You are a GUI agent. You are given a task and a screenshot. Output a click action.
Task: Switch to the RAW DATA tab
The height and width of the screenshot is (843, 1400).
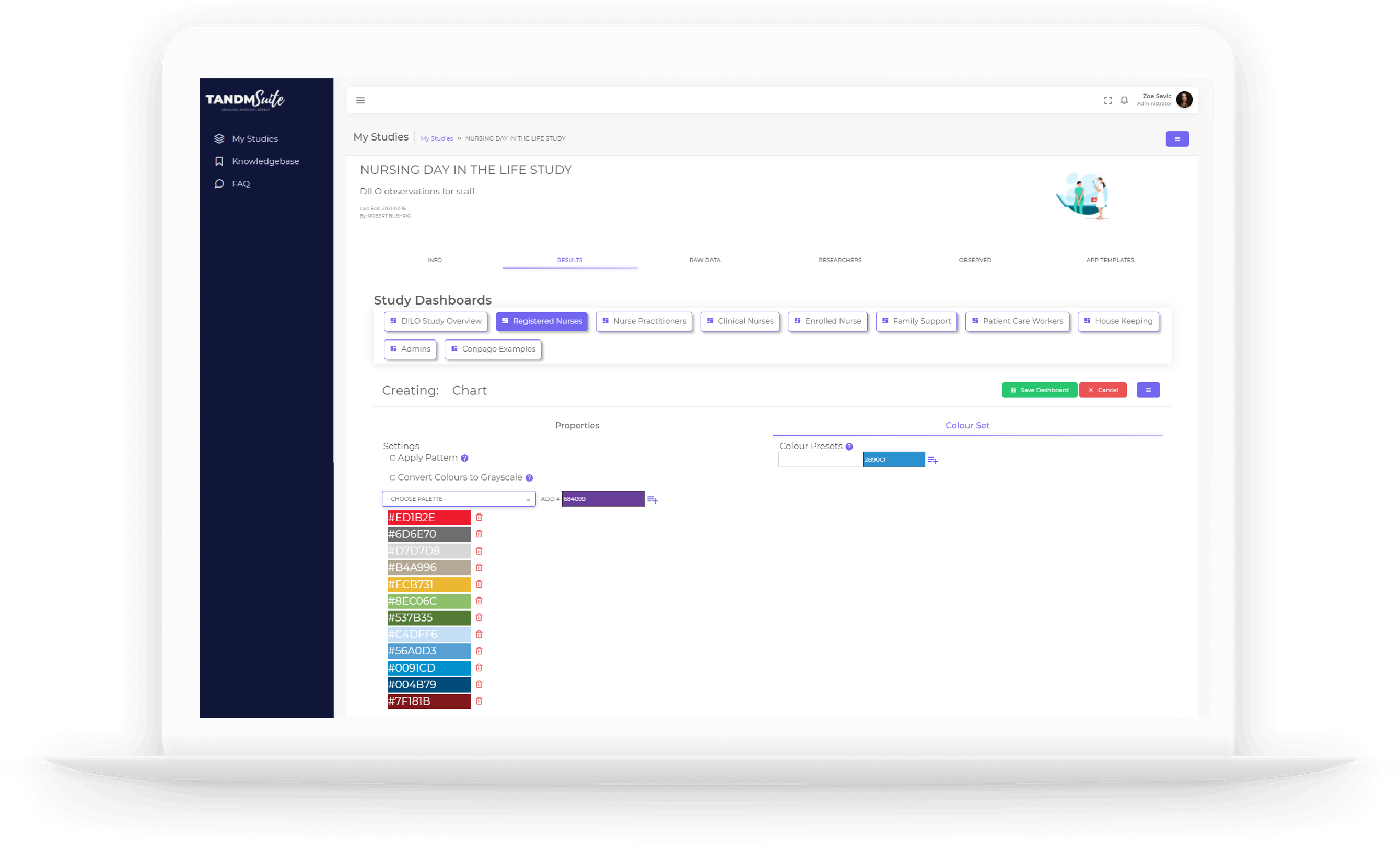click(705, 260)
